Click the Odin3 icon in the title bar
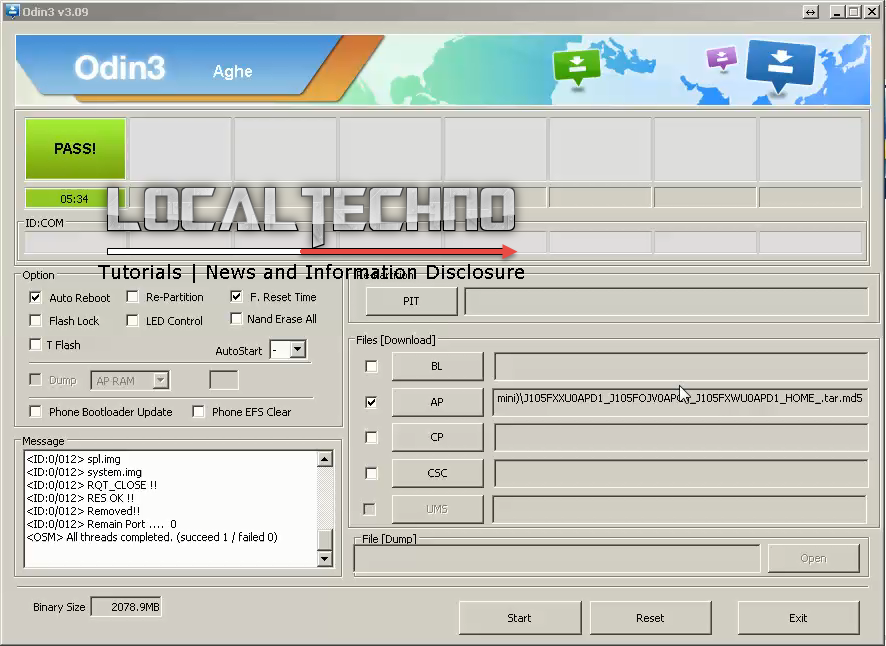The height and width of the screenshot is (646, 886). click(x=12, y=11)
